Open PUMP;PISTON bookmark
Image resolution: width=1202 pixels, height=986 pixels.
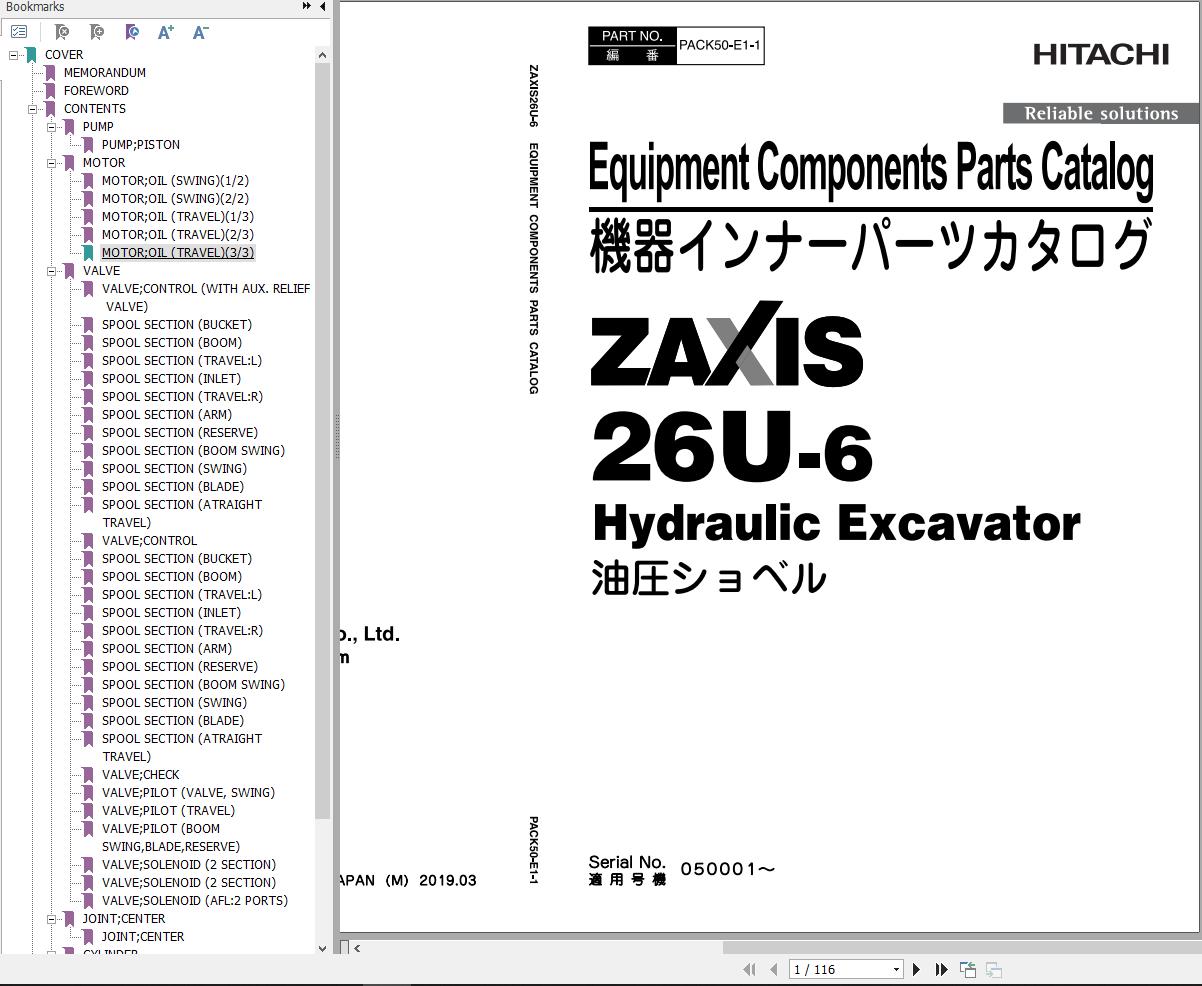coord(141,145)
